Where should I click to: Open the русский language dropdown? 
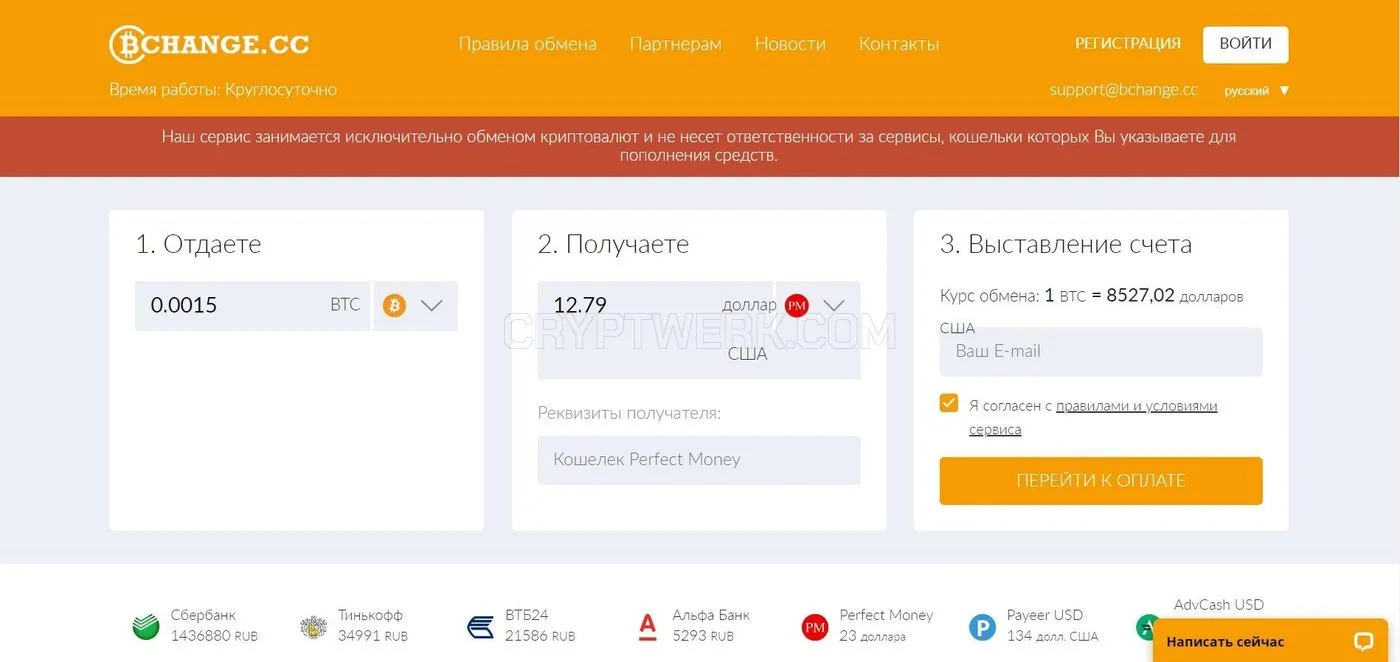pos(1257,91)
